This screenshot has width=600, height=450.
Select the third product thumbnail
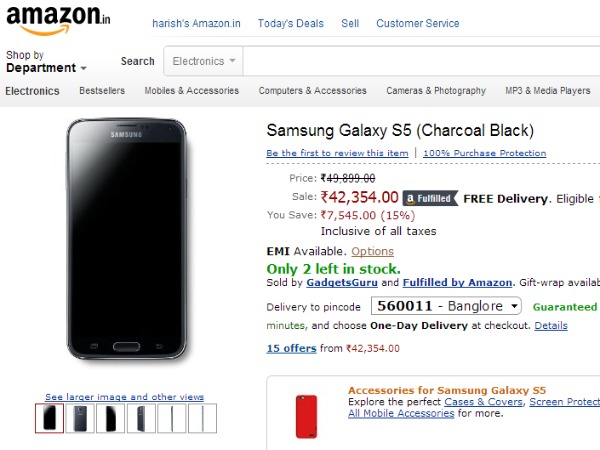tap(110, 418)
